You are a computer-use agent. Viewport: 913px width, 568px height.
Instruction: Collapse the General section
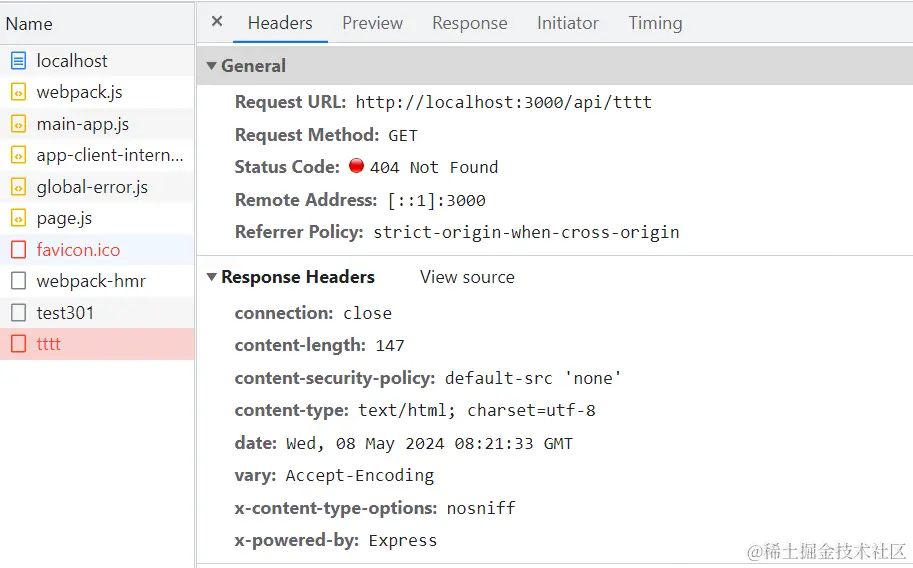click(x=212, y=66)
